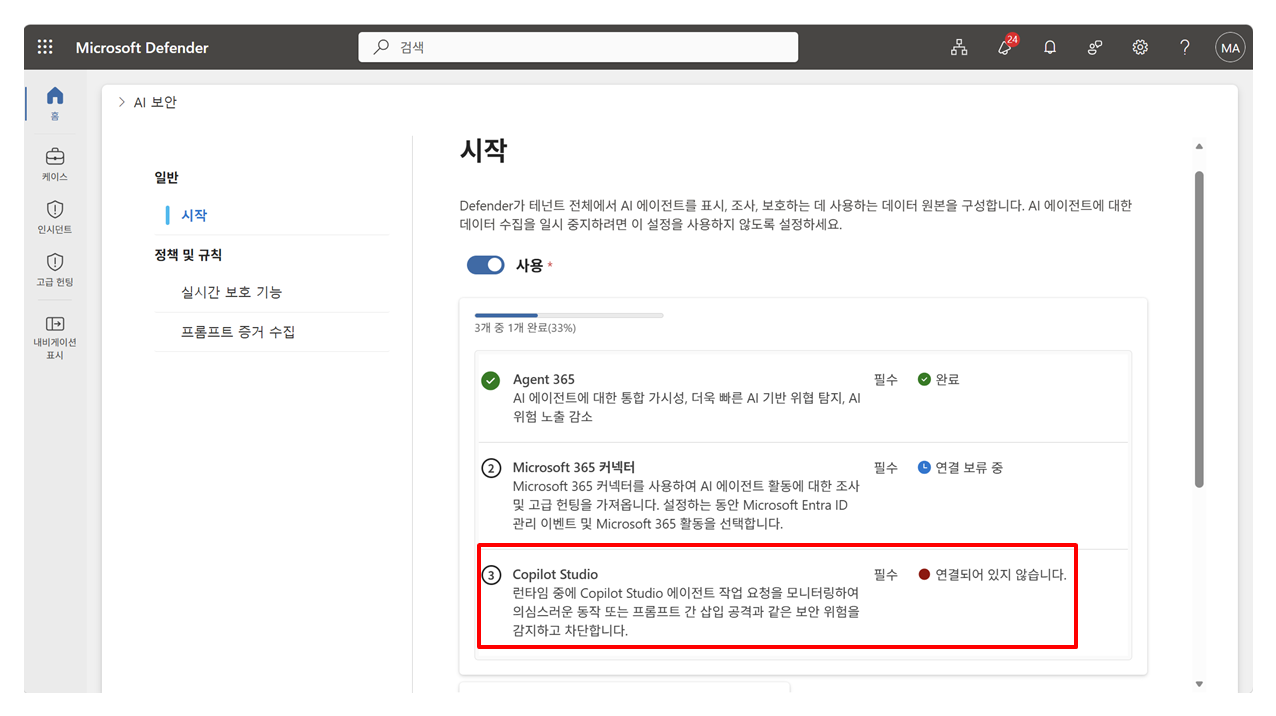The width and height of the screenshot is (1276, 716).
Task: Click the Agent 365 completed step
Action: pos(803,397)
